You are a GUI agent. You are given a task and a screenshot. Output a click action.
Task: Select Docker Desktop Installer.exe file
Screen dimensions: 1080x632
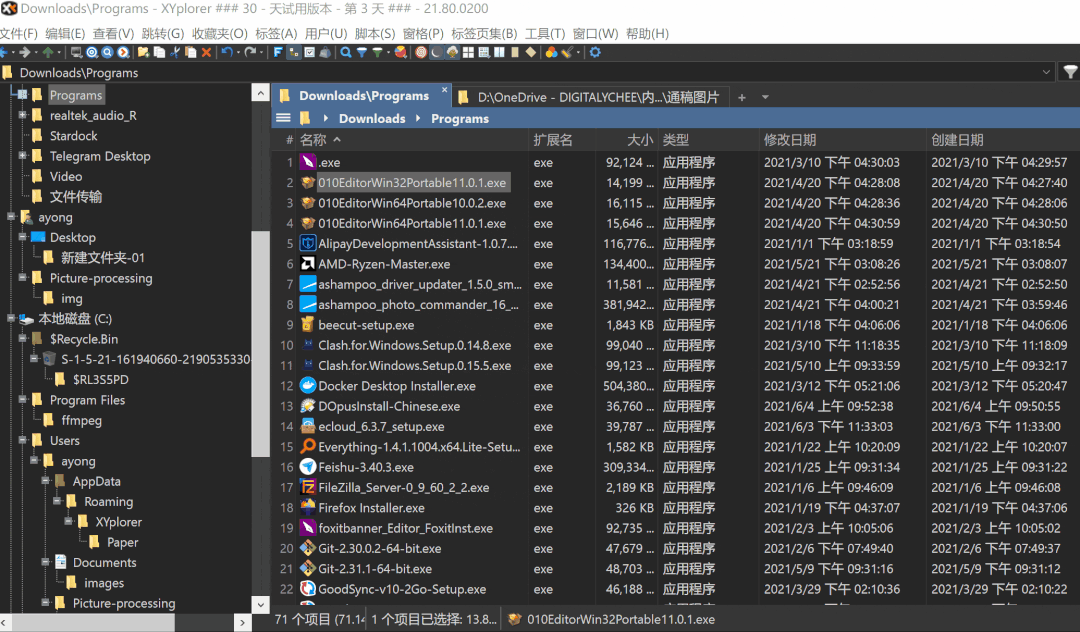tap(397, 386)
